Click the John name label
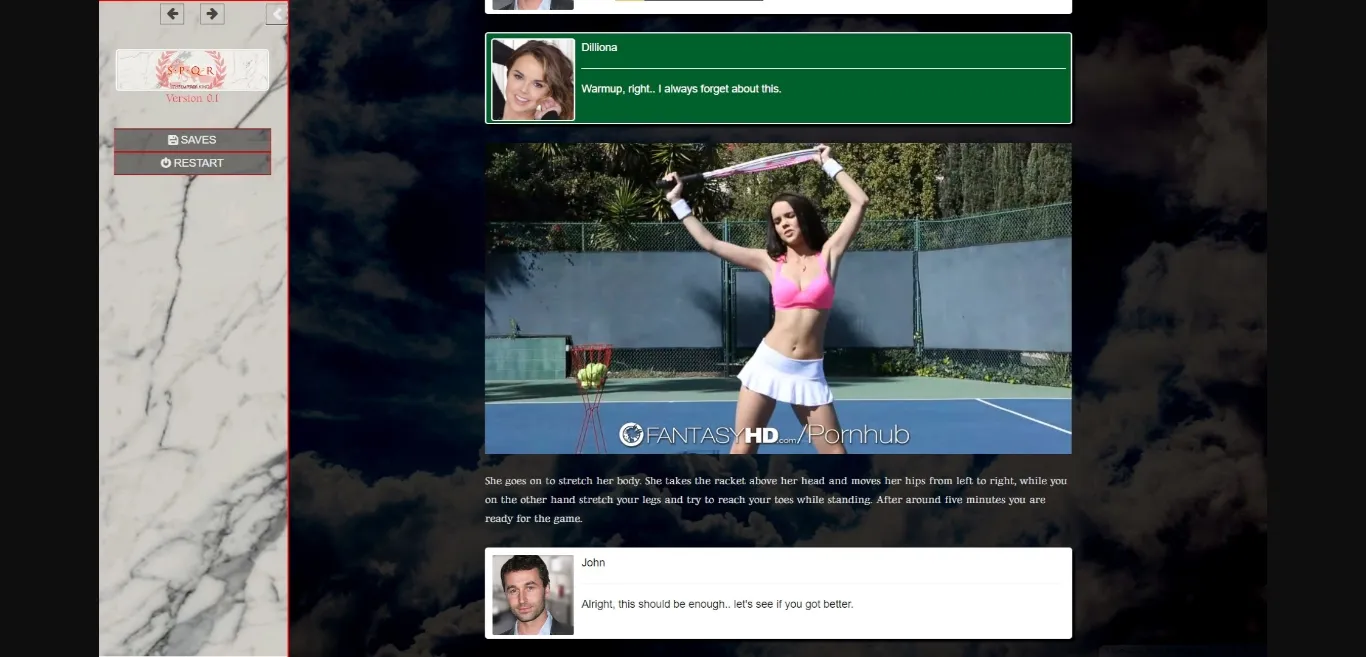This screenshot has height=657, width=1366. (x=593, y=563)
